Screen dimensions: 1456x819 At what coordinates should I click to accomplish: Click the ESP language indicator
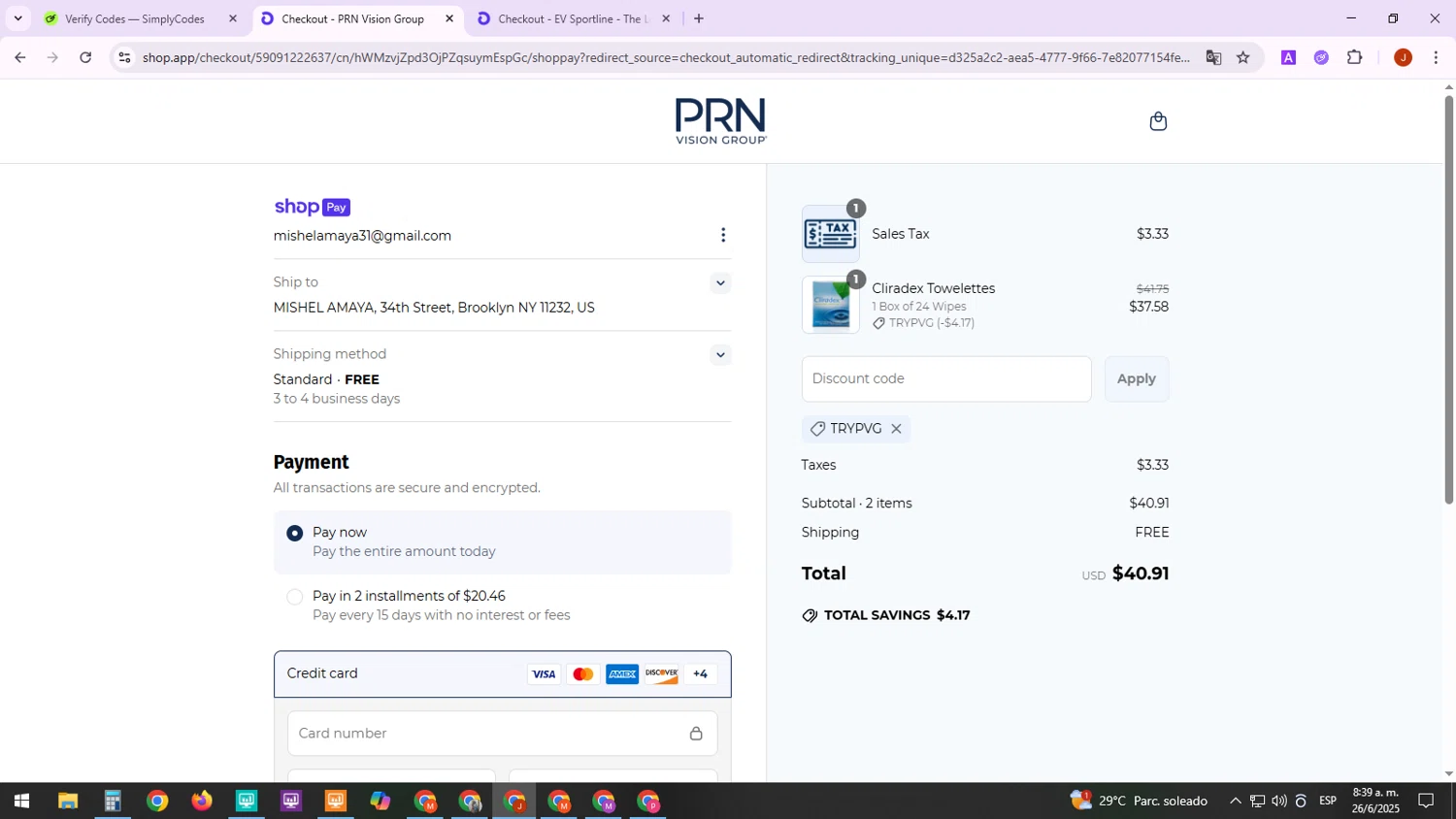click(x=1328, y=801)
